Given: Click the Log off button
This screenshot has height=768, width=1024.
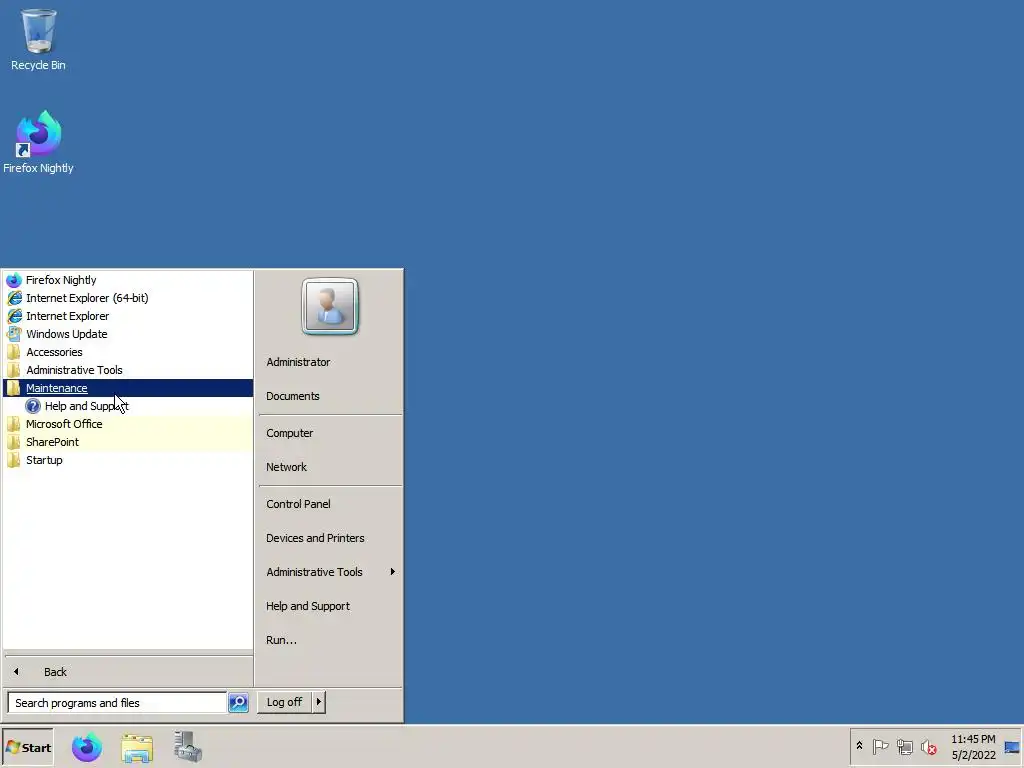Looking at the screenshot, I should point(284,702).
